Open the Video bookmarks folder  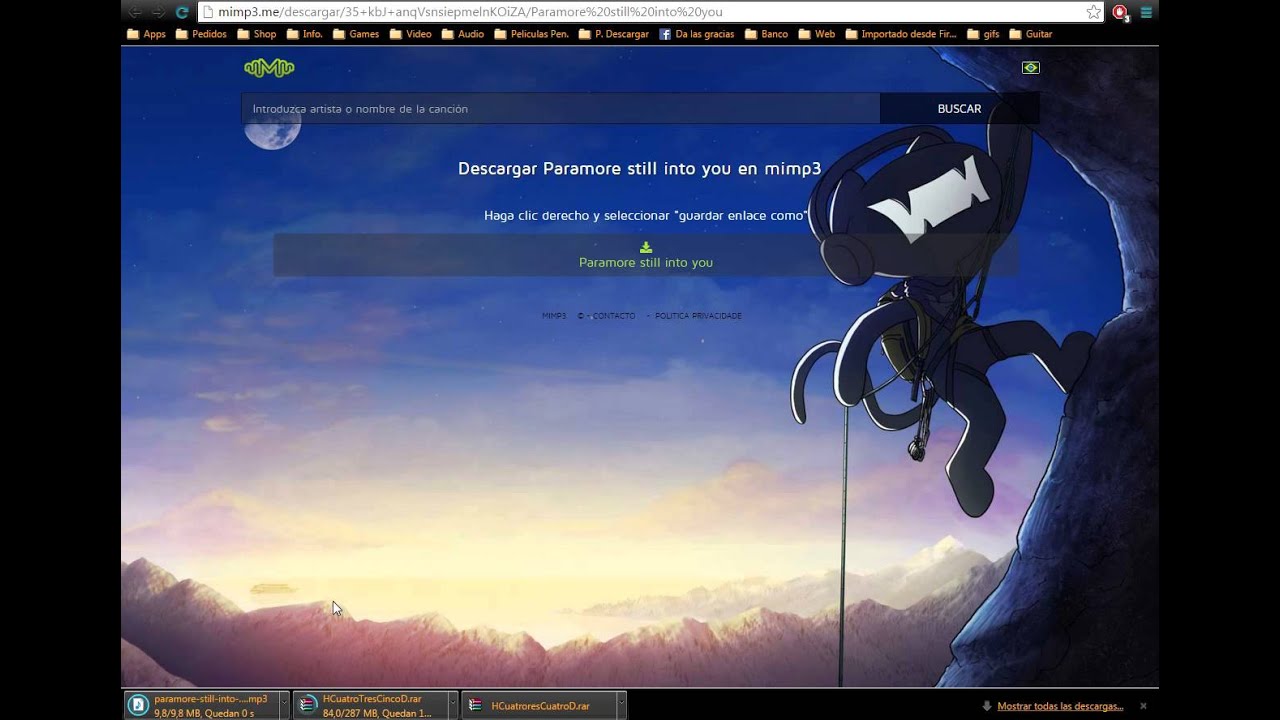[x=411, y=34]
